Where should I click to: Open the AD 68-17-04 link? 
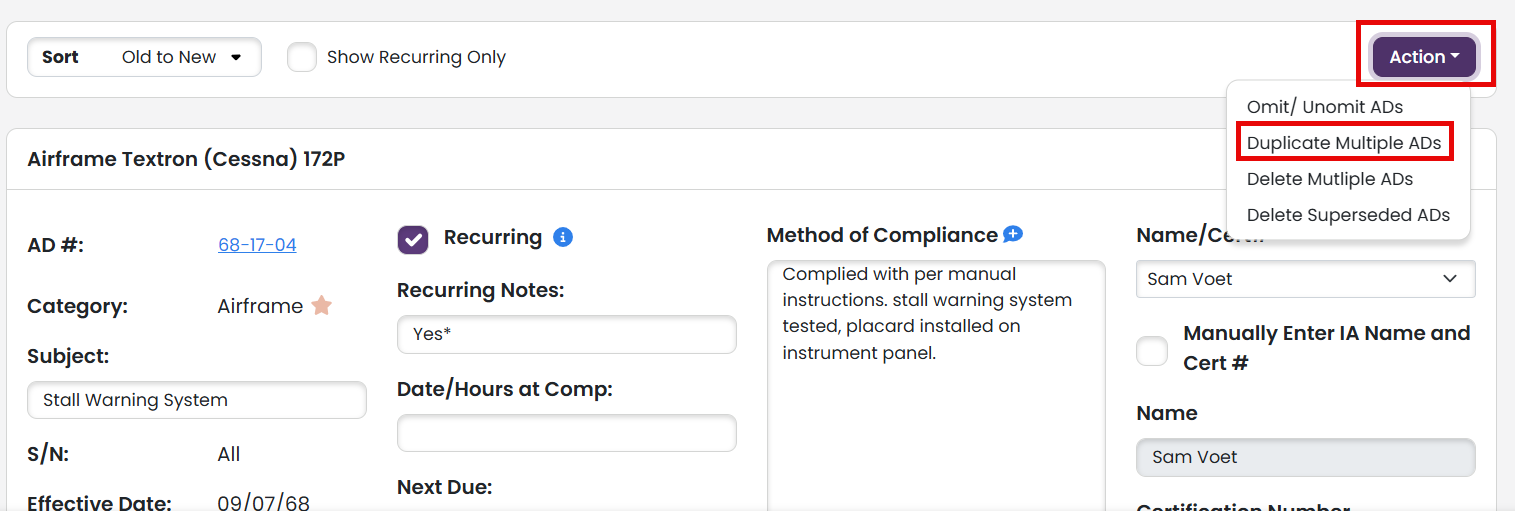point(257,245)
